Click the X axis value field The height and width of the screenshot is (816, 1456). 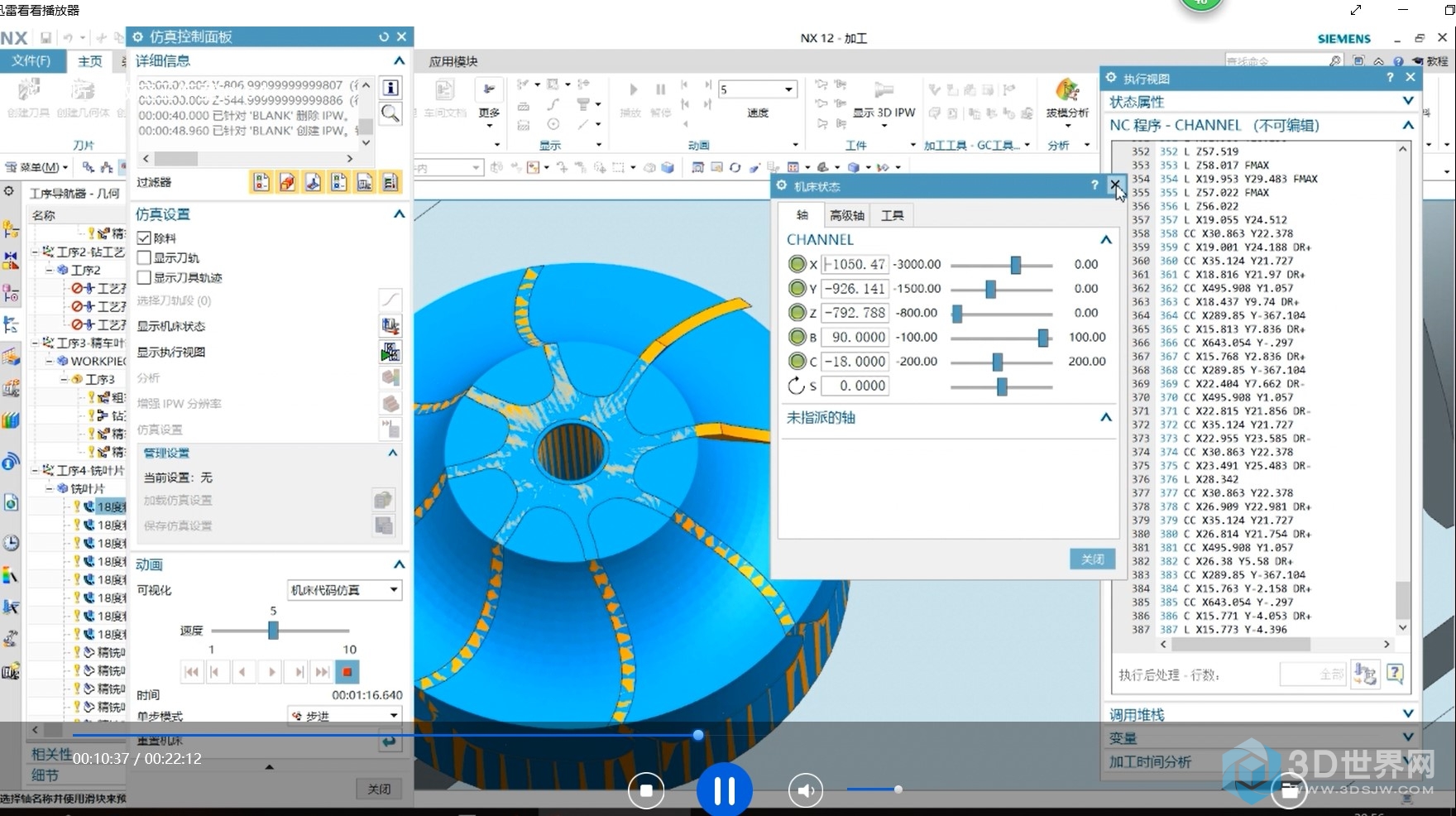click(855, 264)
